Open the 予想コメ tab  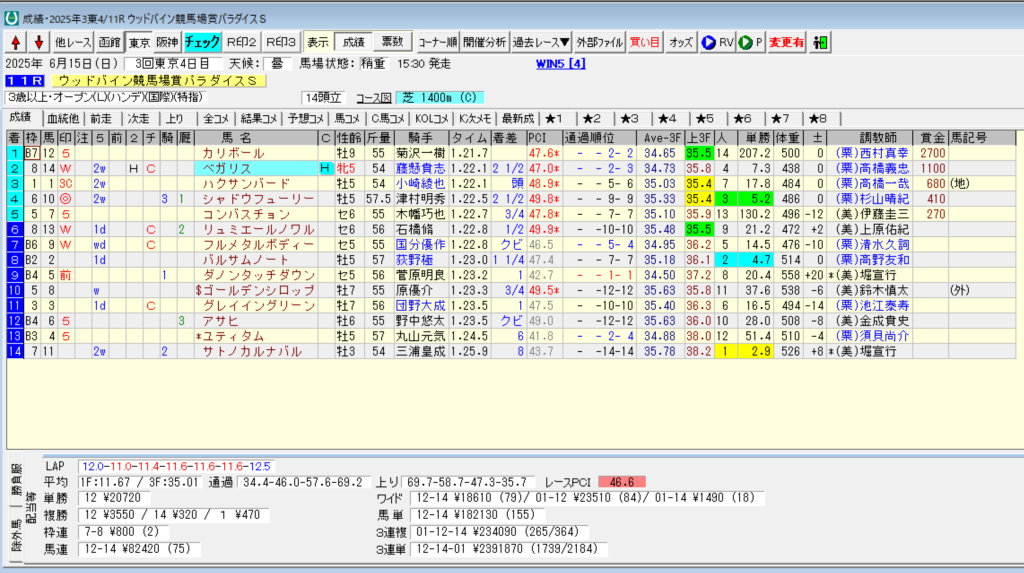(306, 118)
